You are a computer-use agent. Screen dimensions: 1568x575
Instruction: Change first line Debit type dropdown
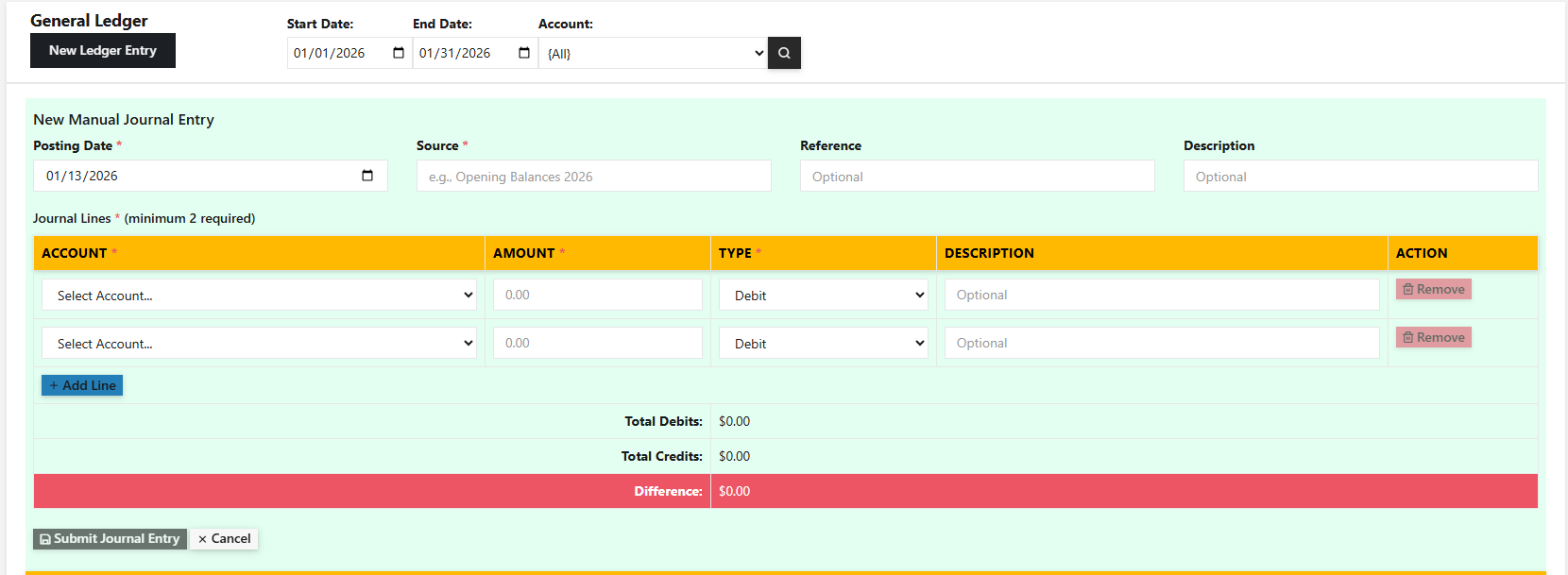[823, 296]
